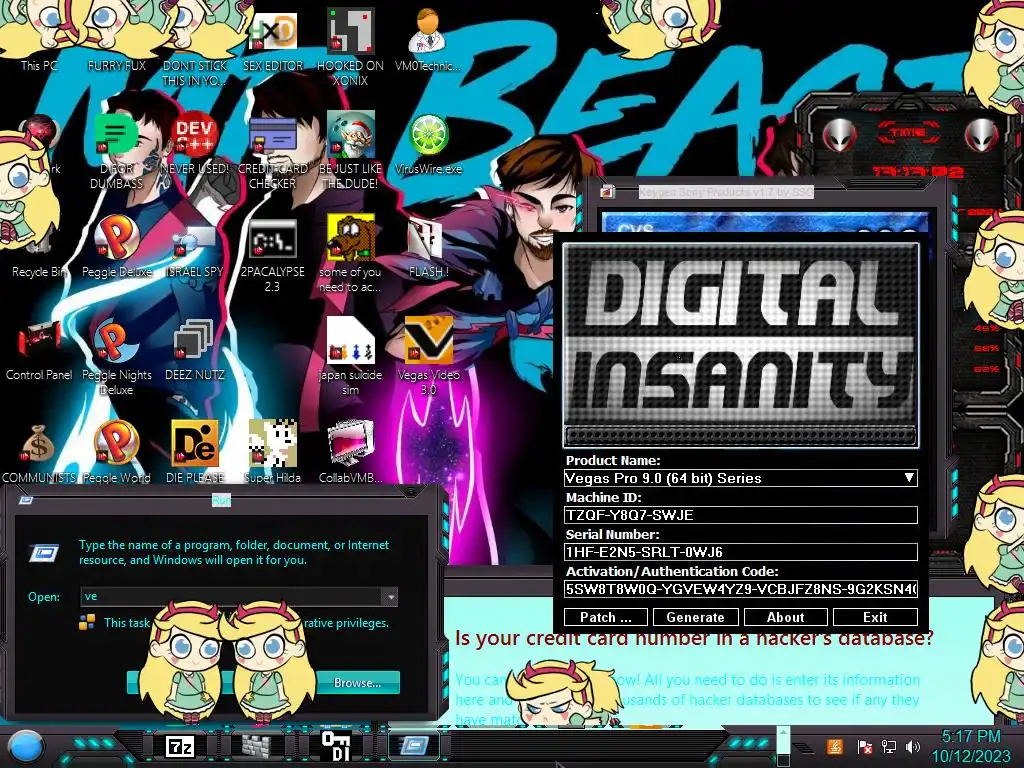This screenshot has height=768, width=1024.
Task: Select the DIE PLEASE desktop icon
Action: (195, 453)
